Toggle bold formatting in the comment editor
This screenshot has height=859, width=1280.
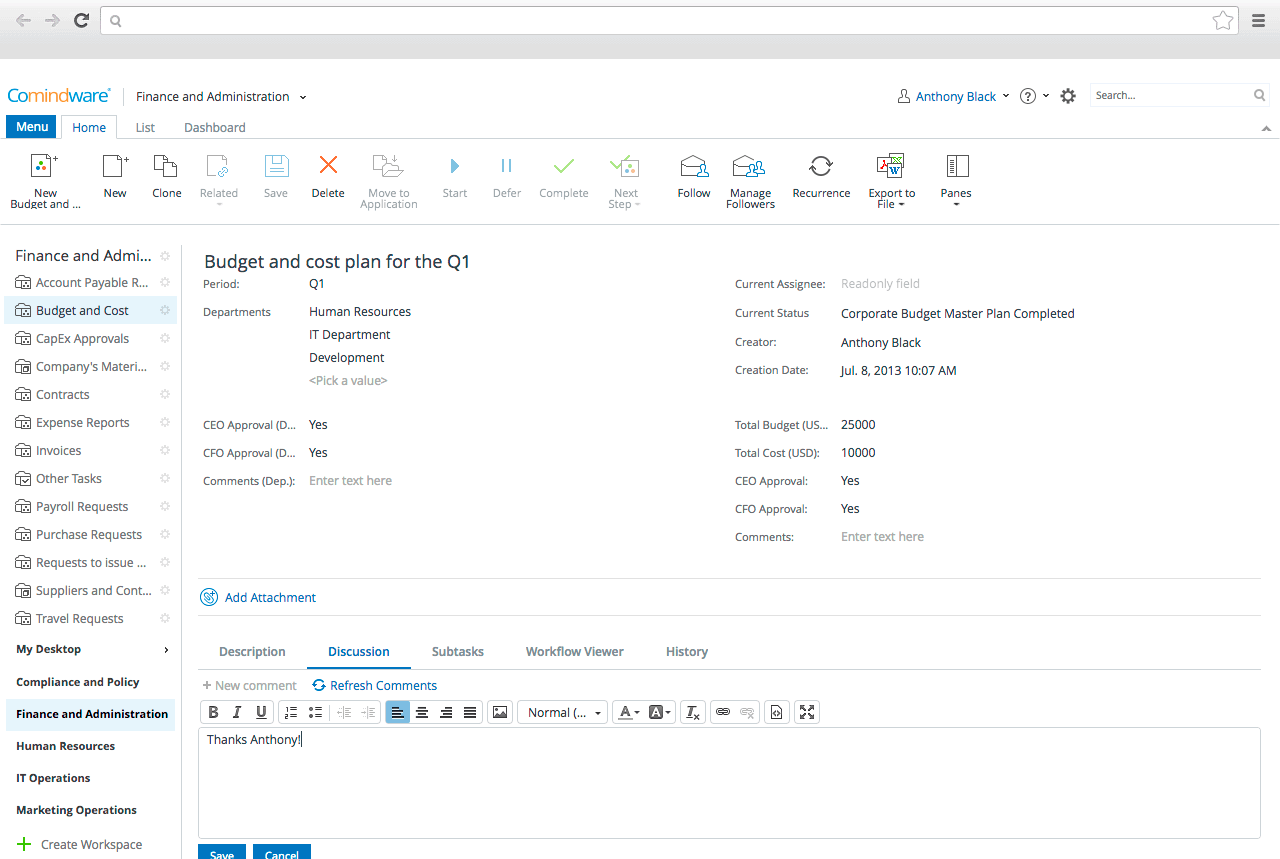213,712
